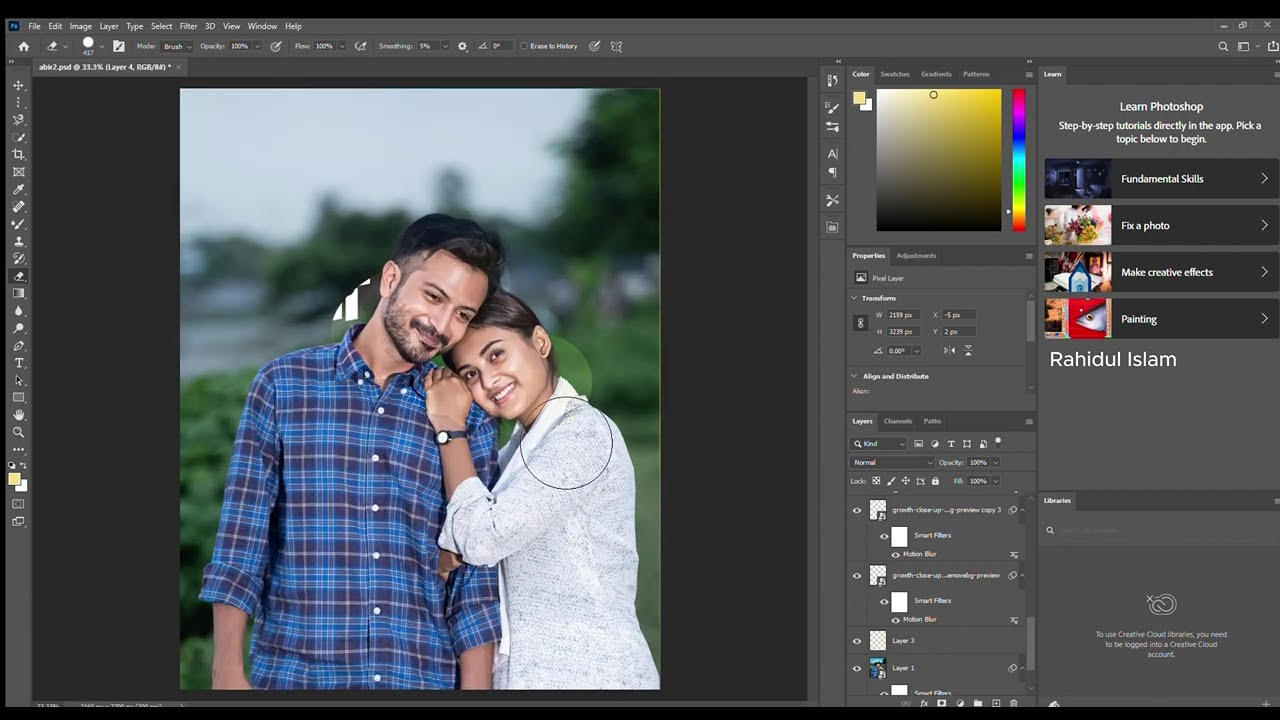Open the Fundamental Skills tutorials
The height and width of the screenshot is (720, 1280).
click(1161, 179)
